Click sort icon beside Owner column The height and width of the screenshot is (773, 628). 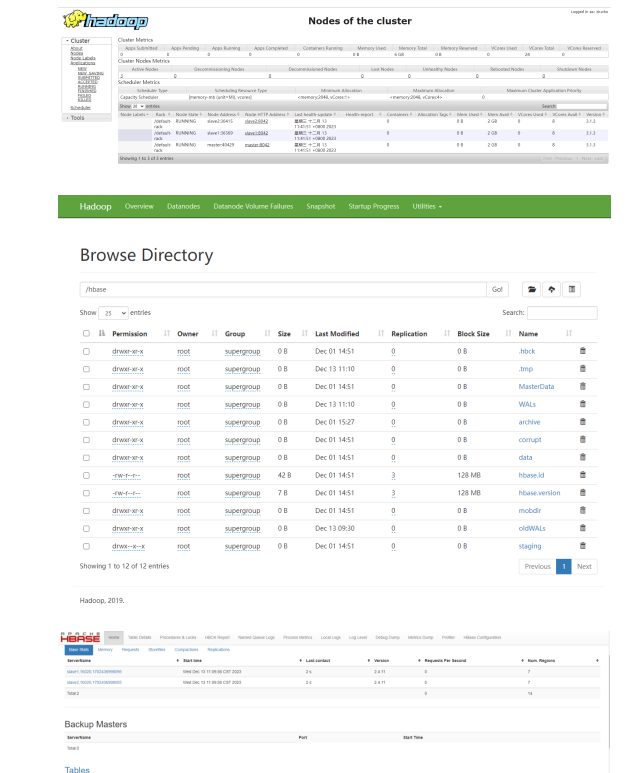point(214,334)
